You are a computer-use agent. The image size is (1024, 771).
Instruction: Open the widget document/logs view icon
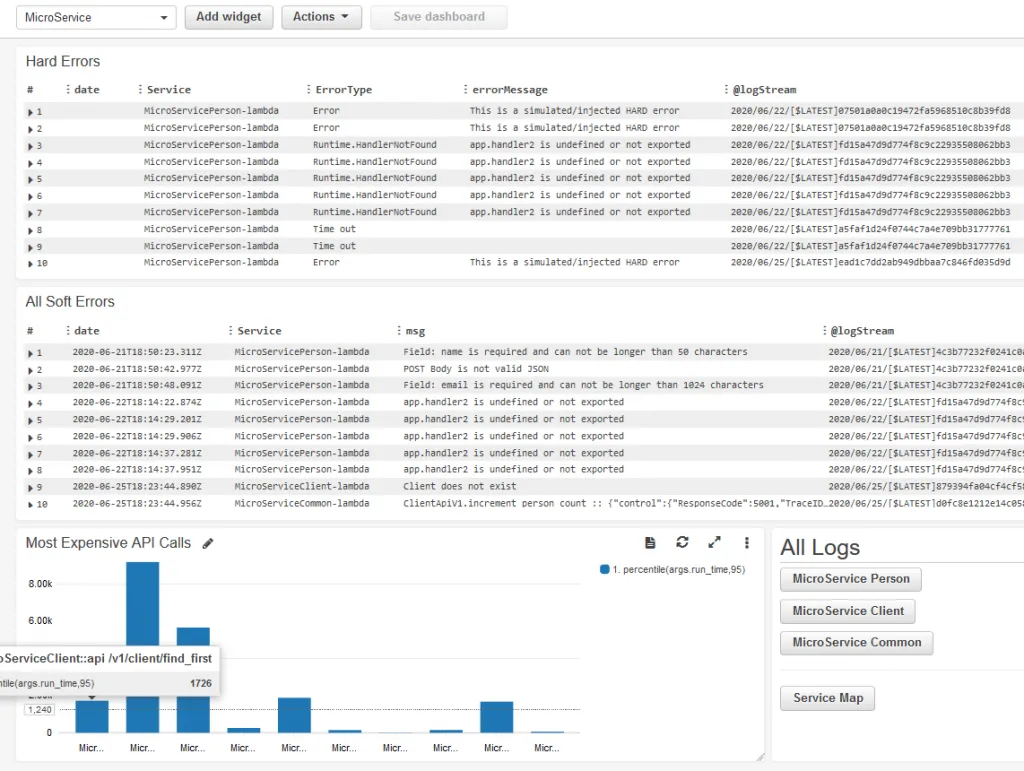tap(650, 542)
